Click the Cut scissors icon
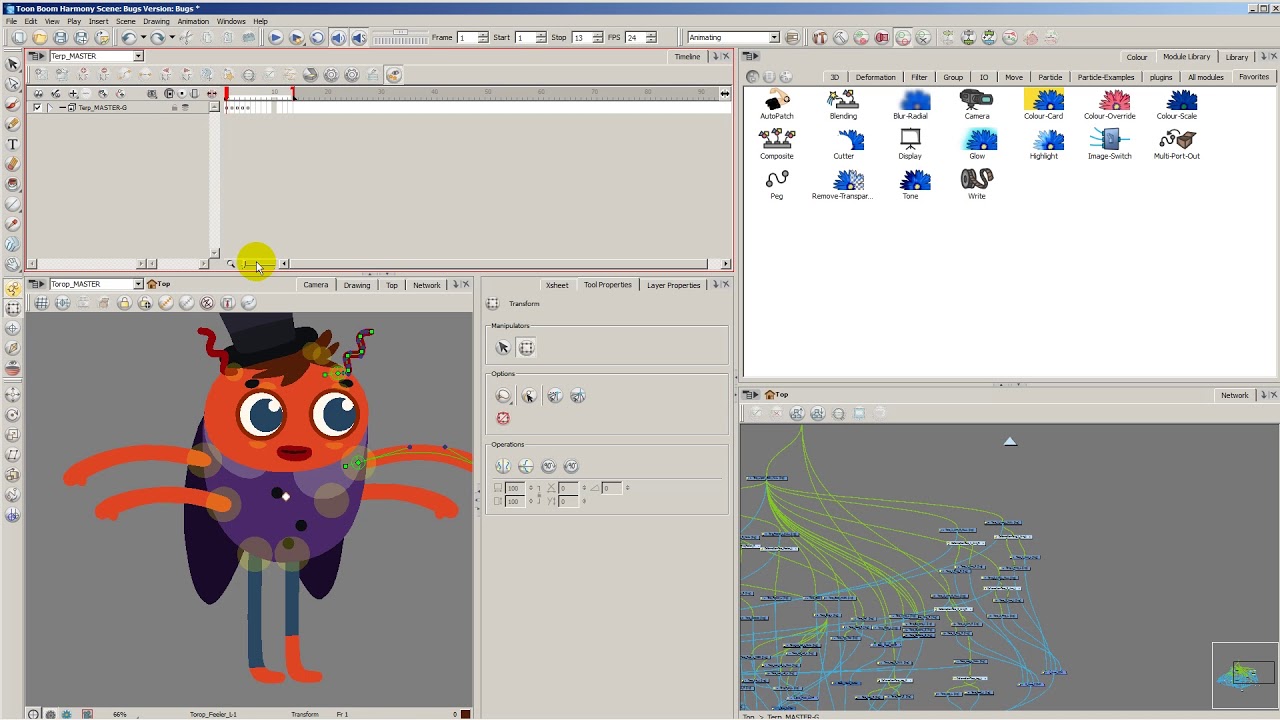This screenshot has height=720, width=1280. click(186, 38)
